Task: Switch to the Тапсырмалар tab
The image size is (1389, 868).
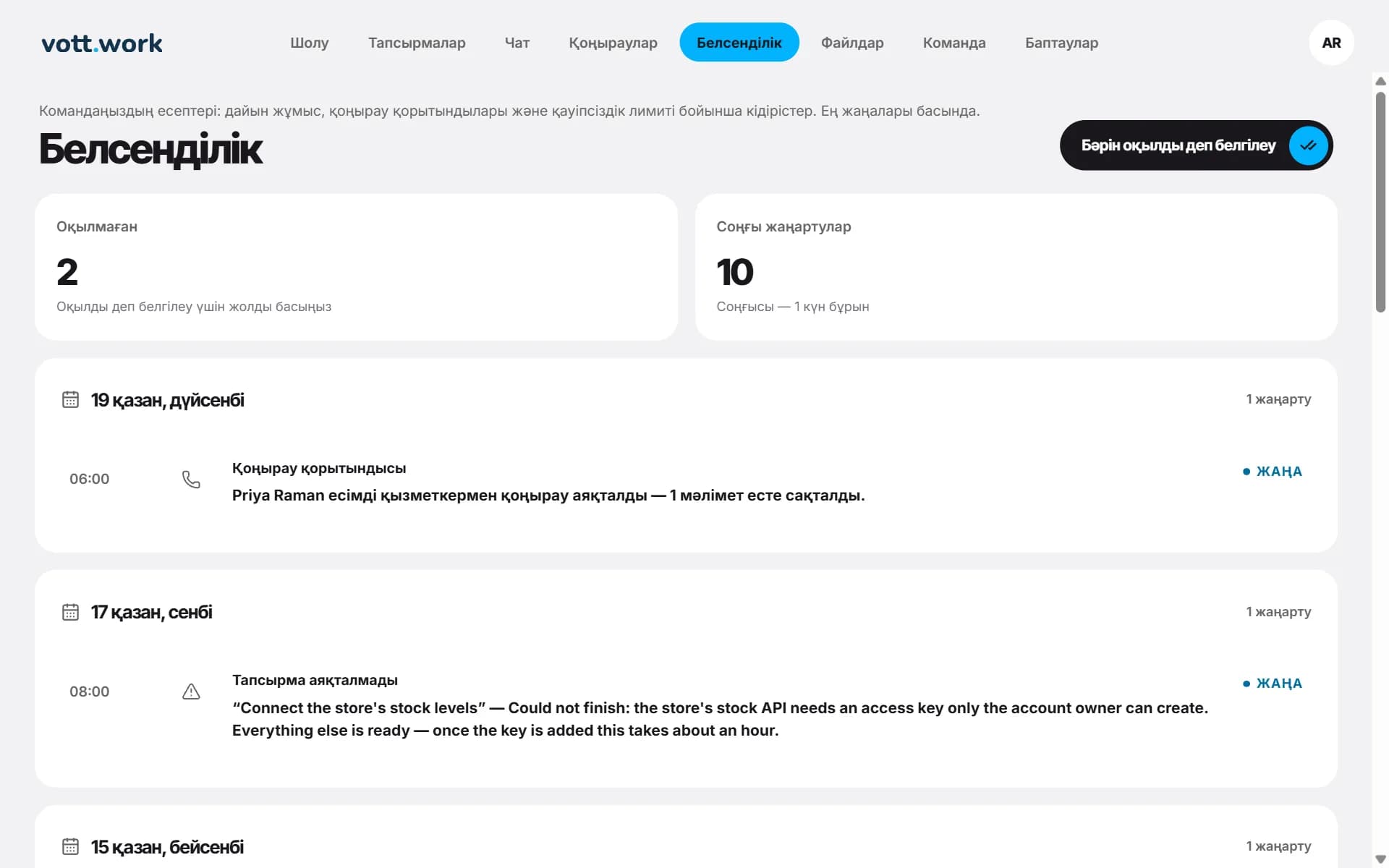Action: coord(417,43)
